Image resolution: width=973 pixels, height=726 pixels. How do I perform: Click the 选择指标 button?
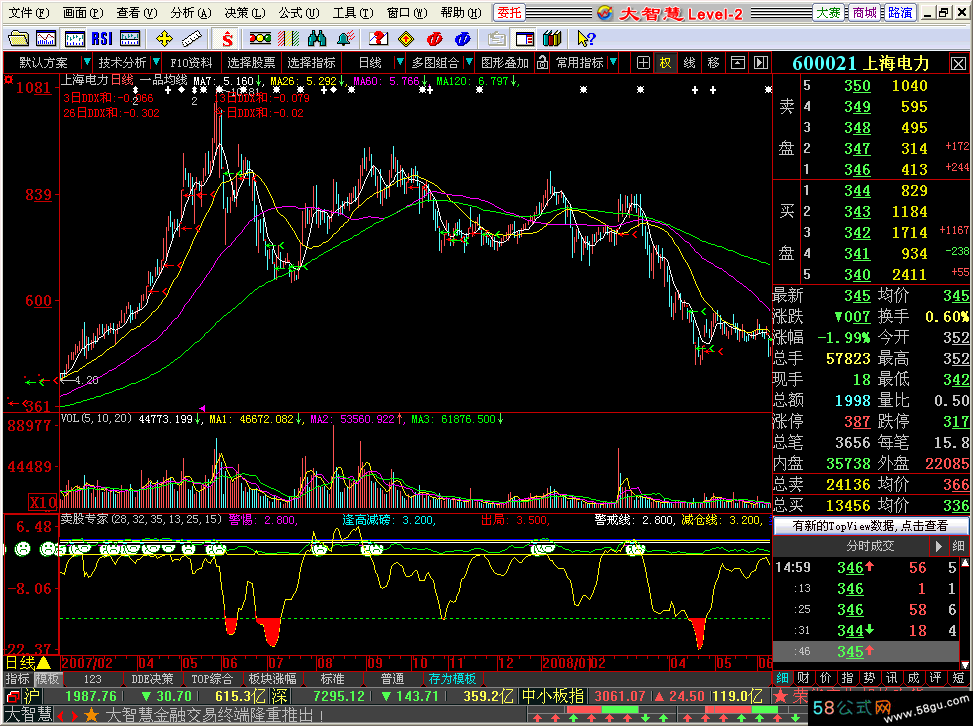(x=311, y=63)
